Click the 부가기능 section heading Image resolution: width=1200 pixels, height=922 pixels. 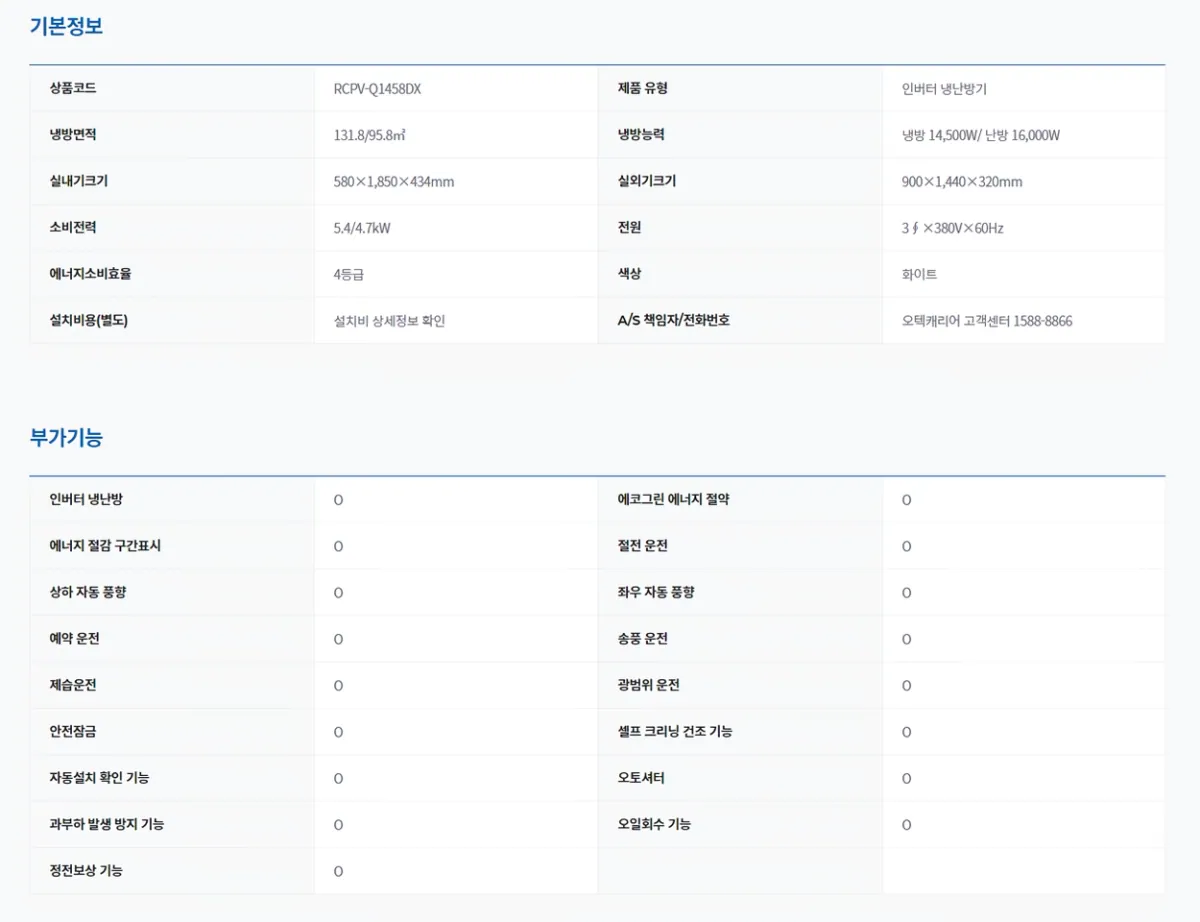[x=66, y=438]
